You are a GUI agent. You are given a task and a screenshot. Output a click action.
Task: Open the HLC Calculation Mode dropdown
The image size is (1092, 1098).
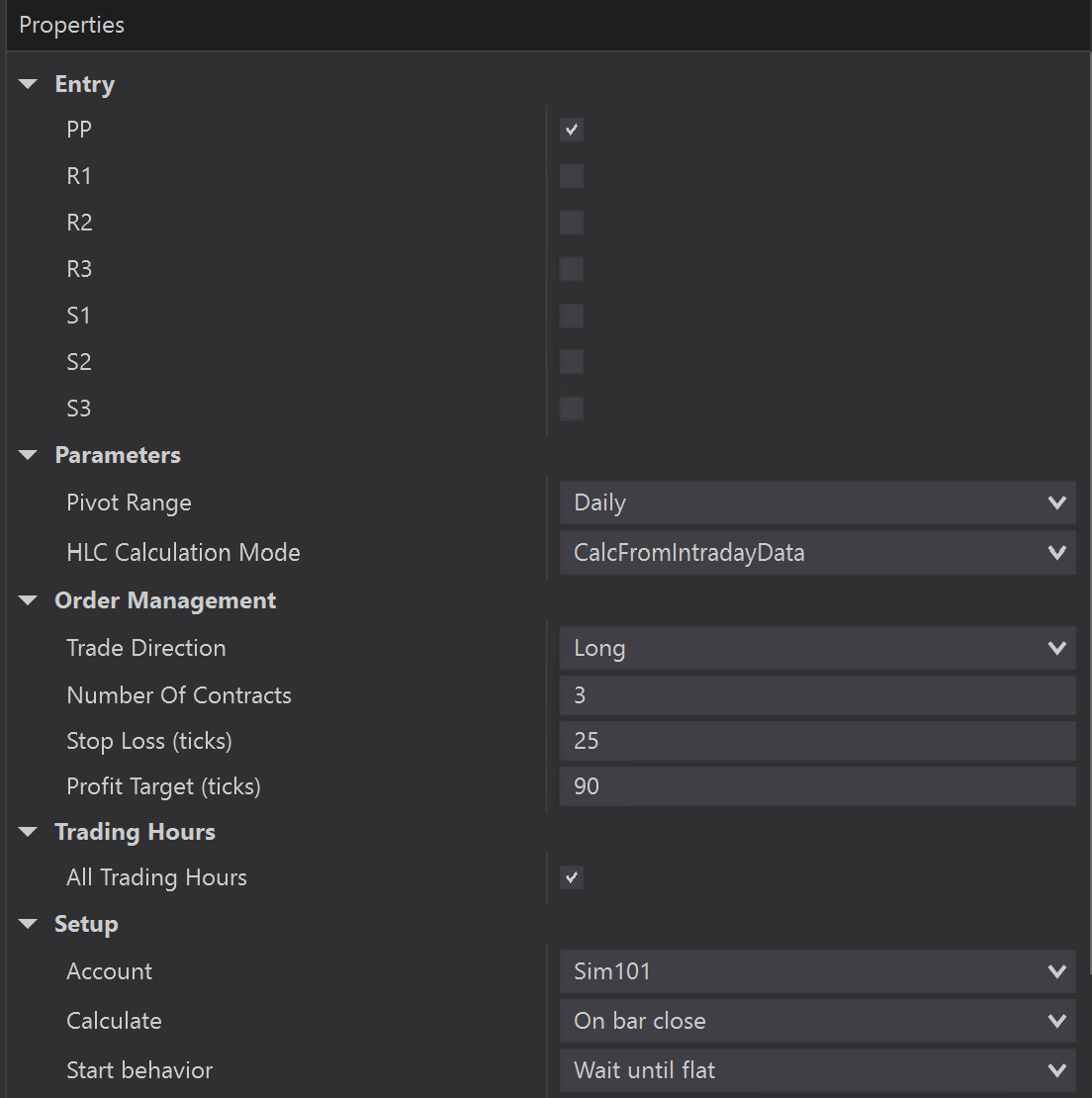click(817, 553)
